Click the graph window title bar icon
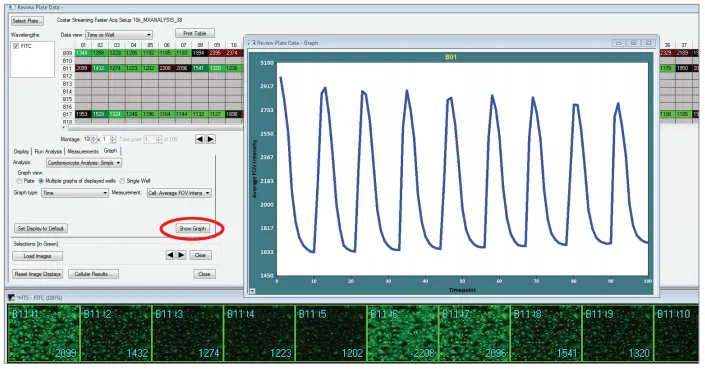This screenshot has height=369, width=705. point(251,43)
